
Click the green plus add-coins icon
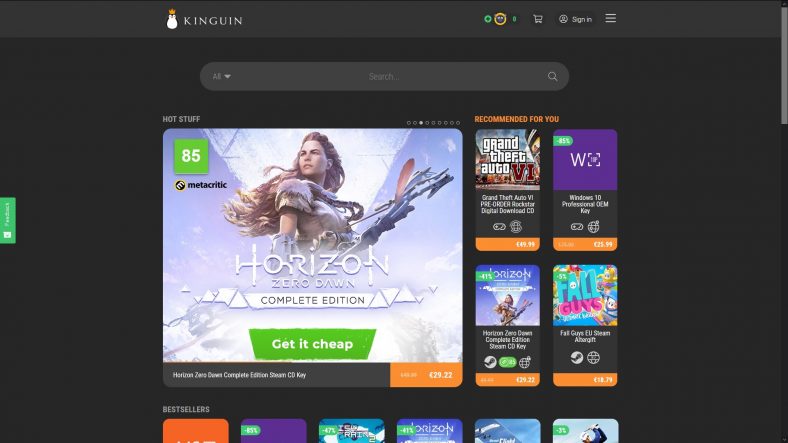[x=487, y=19]
